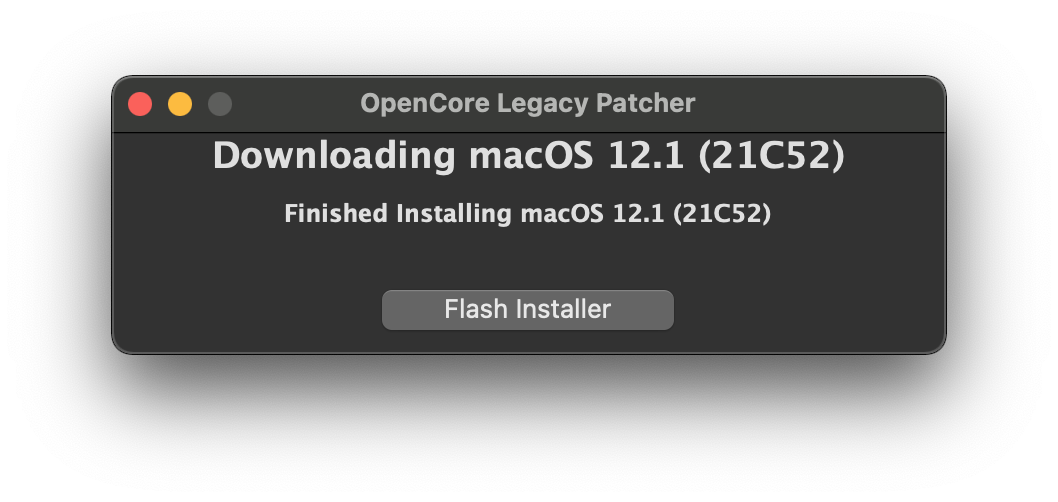Click the "Downloading macOS 12.1 (21C52)" heading
The width and height of the screenshot is (1058, 502).
click(x=528, y=157)
